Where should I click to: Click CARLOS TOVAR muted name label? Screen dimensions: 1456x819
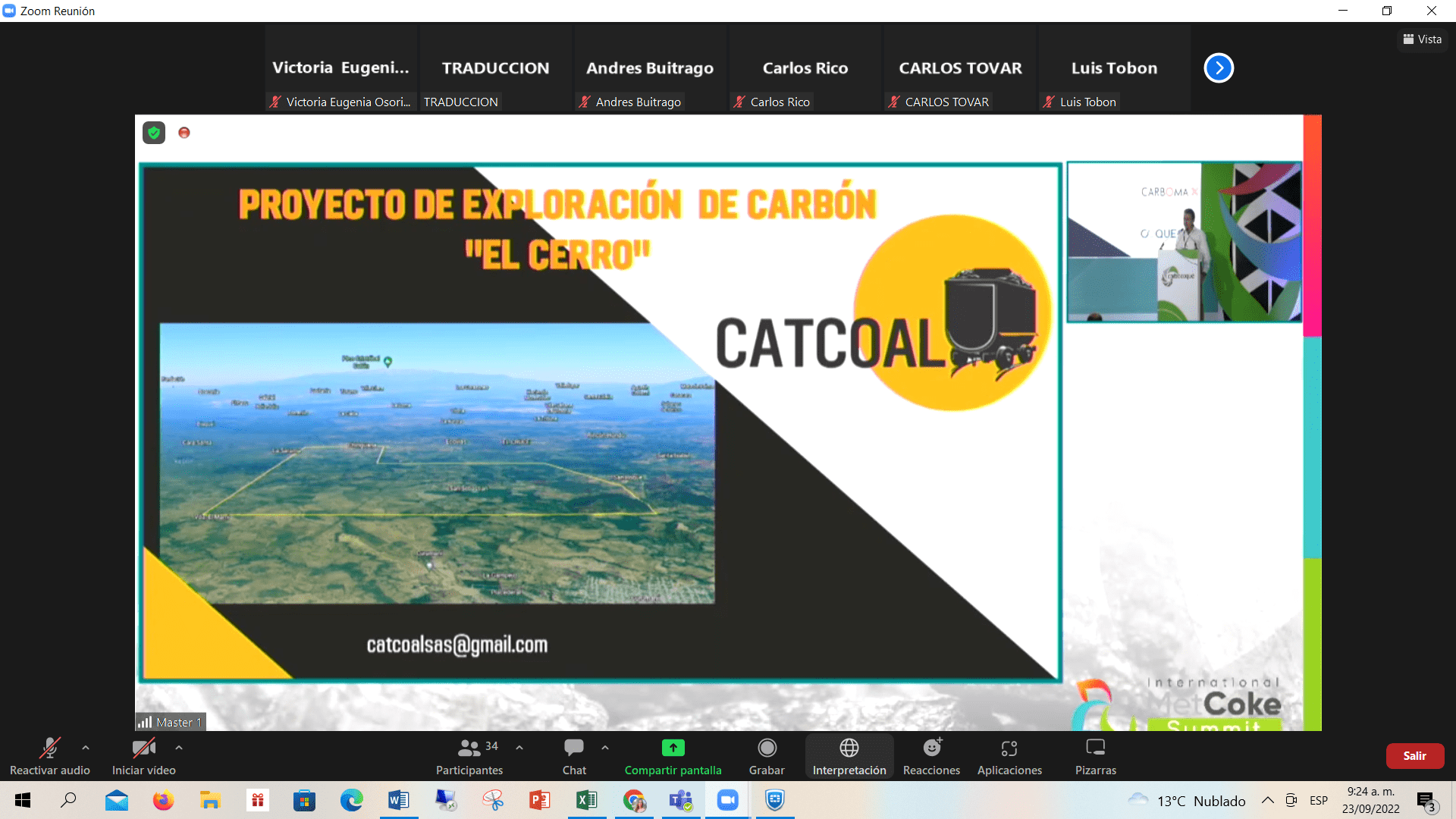[x=939, y=102]
